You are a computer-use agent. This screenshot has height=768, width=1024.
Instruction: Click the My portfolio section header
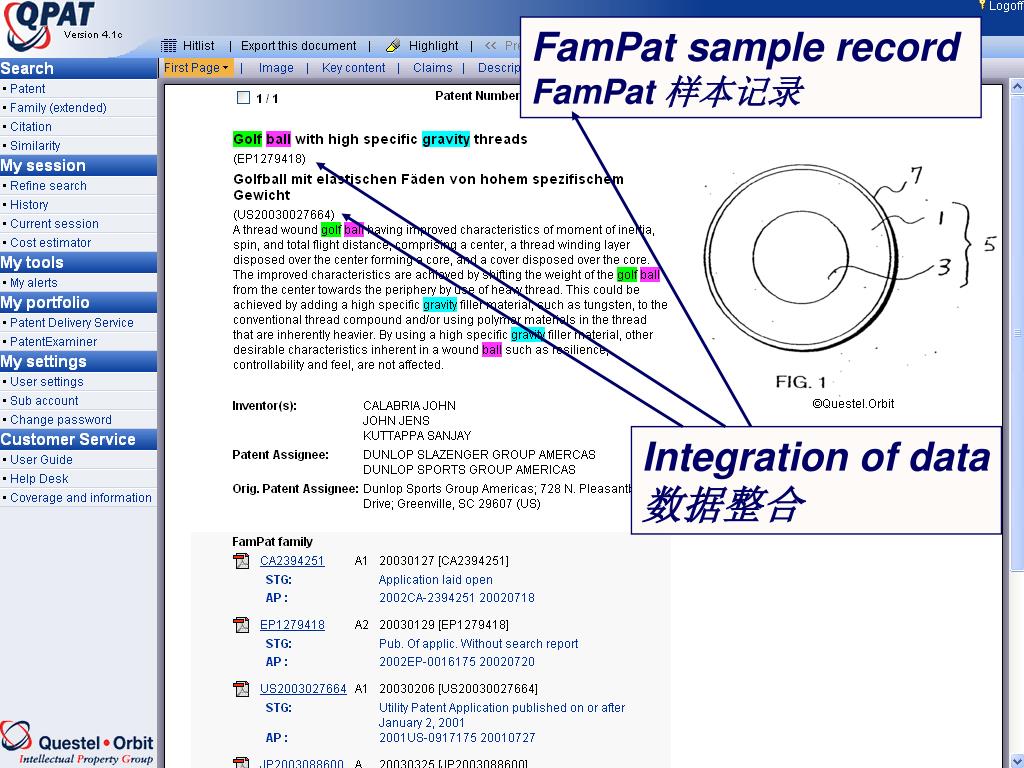click(x=78, y=302)
